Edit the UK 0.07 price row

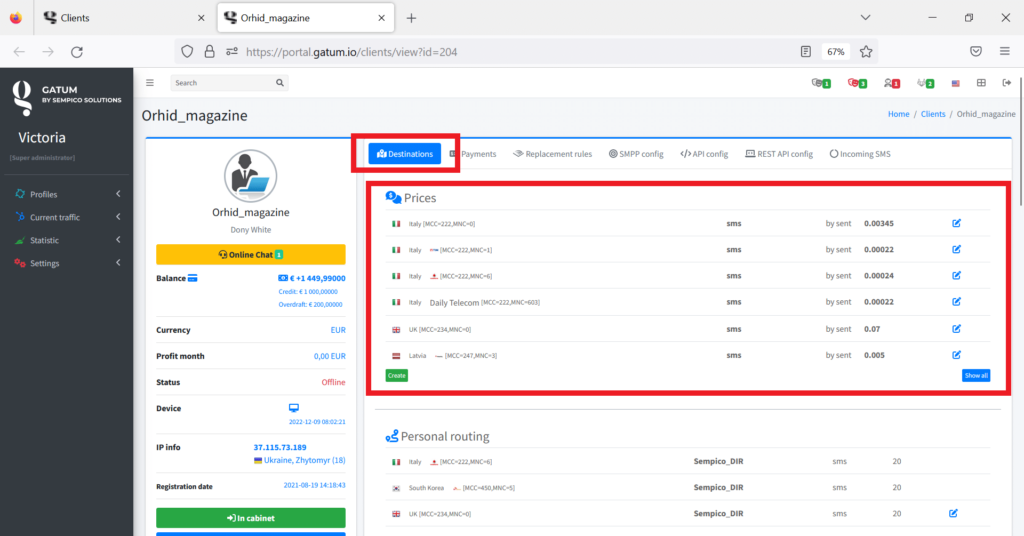(956, 329)
